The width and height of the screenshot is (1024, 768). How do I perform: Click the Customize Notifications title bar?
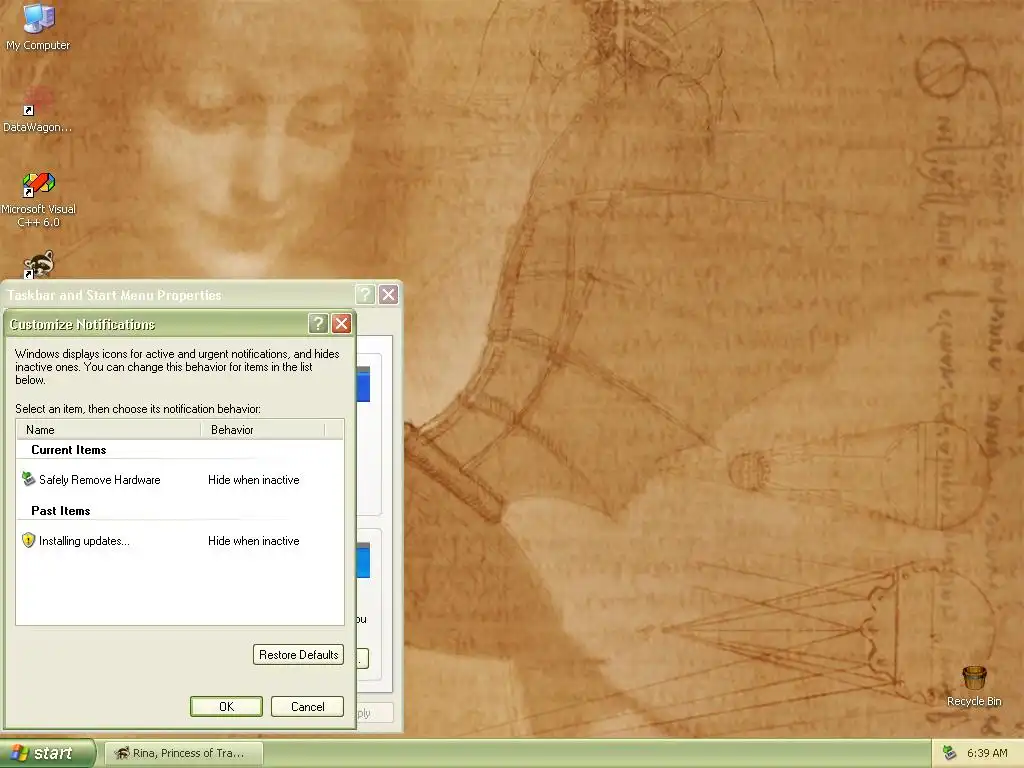click(x=157, y=323)
